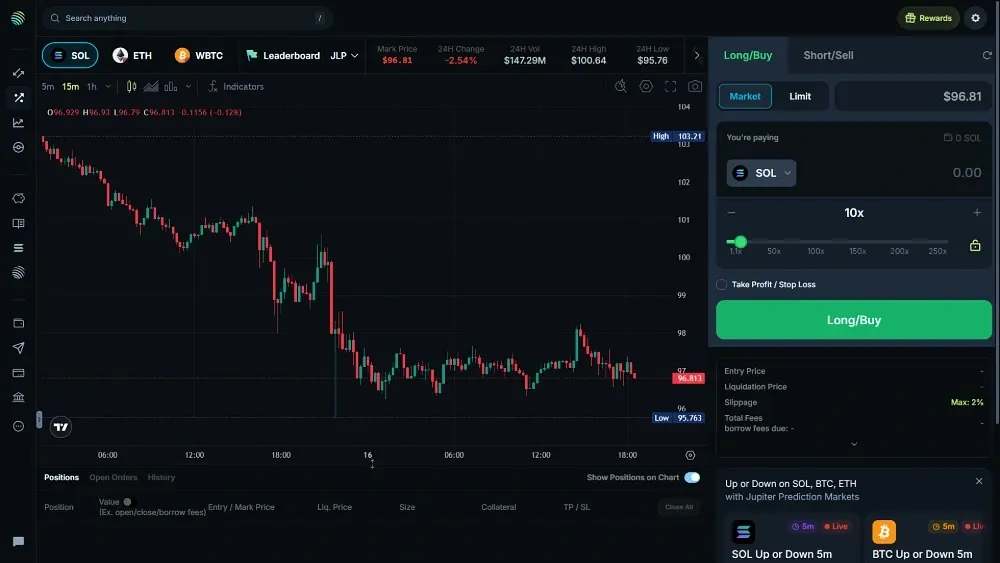Take a chart snapshot with camera icon
The image size is (1000, 563).
tap(695, 86)
